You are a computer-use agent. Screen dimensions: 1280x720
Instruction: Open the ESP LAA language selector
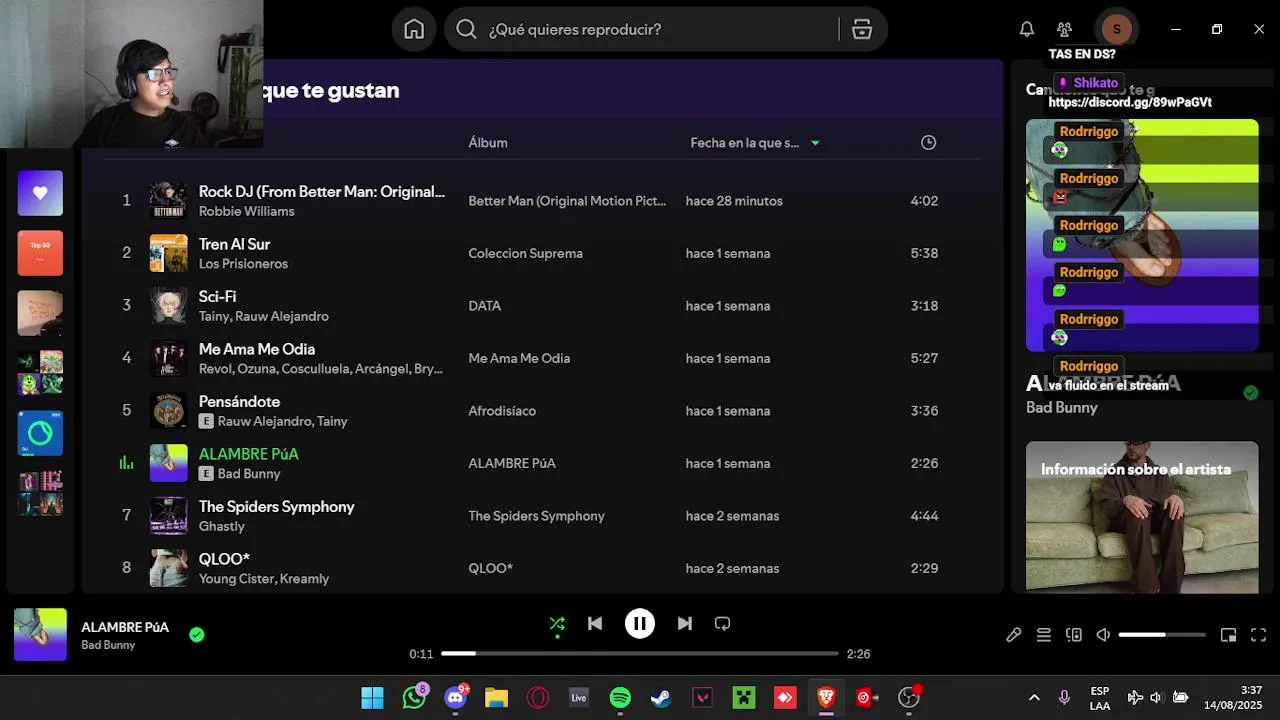pyautogui.click(x=1100, y=697)
